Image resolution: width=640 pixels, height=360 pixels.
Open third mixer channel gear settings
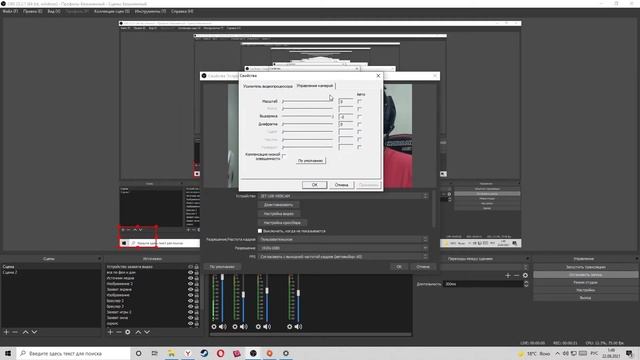(258, 327)
